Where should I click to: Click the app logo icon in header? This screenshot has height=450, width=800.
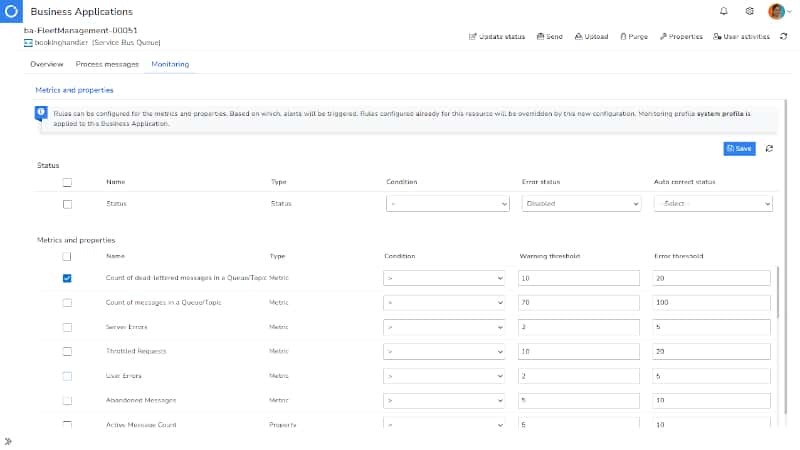pos(11,11)
